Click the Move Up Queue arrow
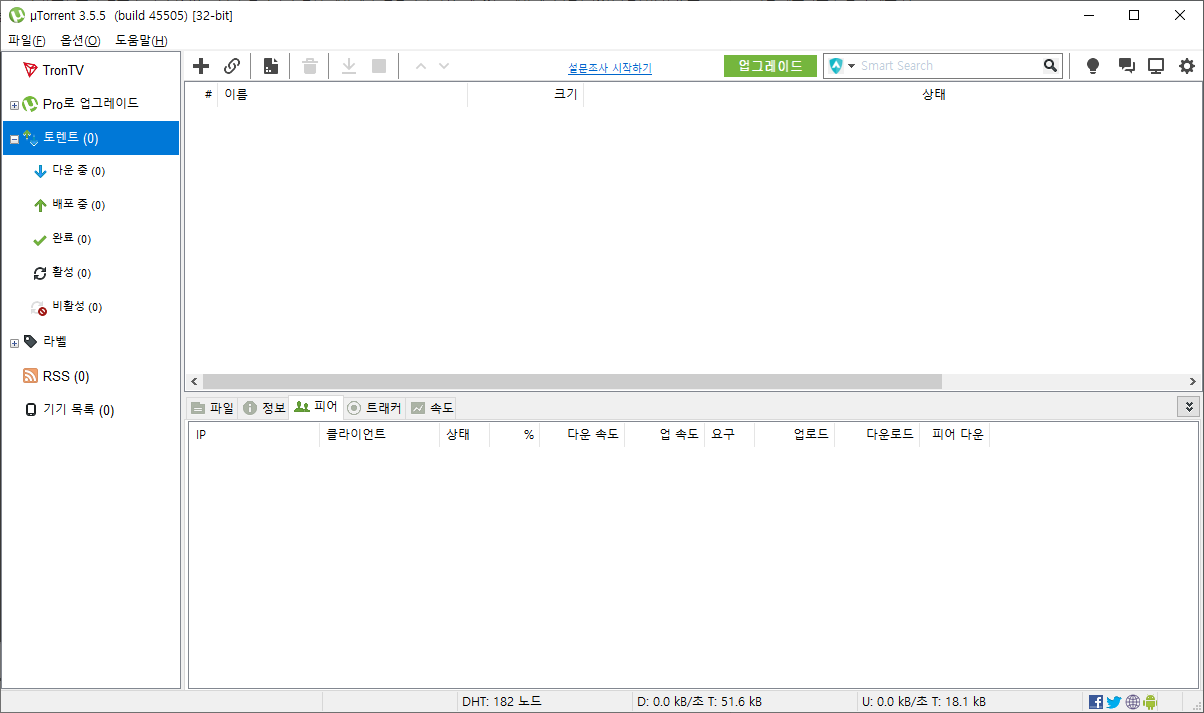The height and width of the screenshot is (713, 1204). pos(420,66)
